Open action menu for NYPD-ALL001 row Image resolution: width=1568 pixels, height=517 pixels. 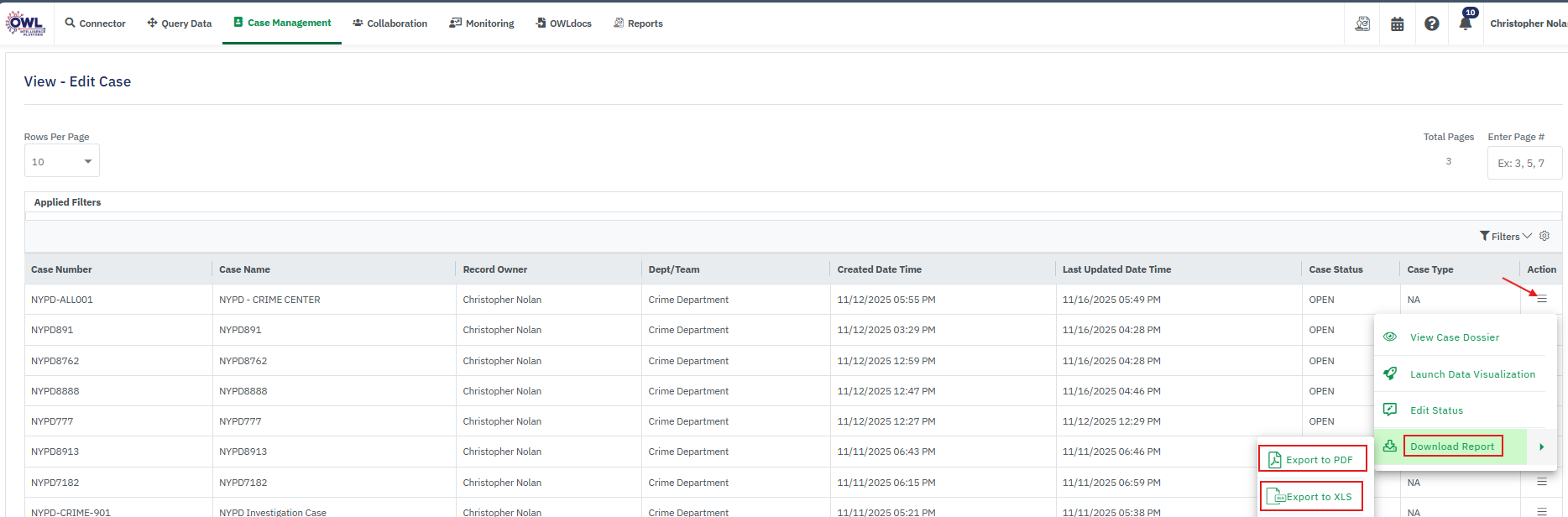pos(1542,299)
